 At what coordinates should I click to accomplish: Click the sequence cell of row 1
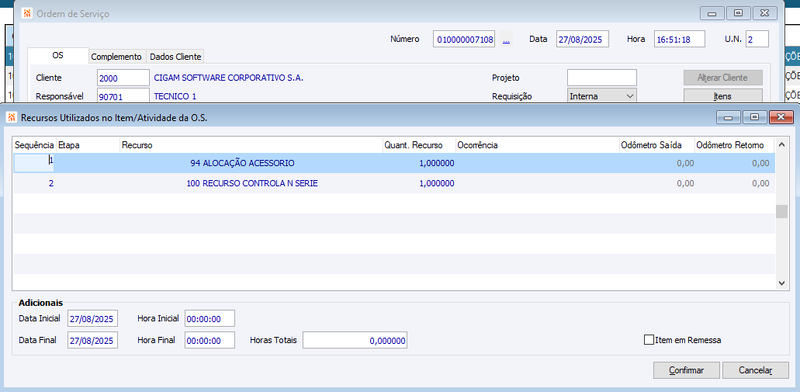point(34,163)
